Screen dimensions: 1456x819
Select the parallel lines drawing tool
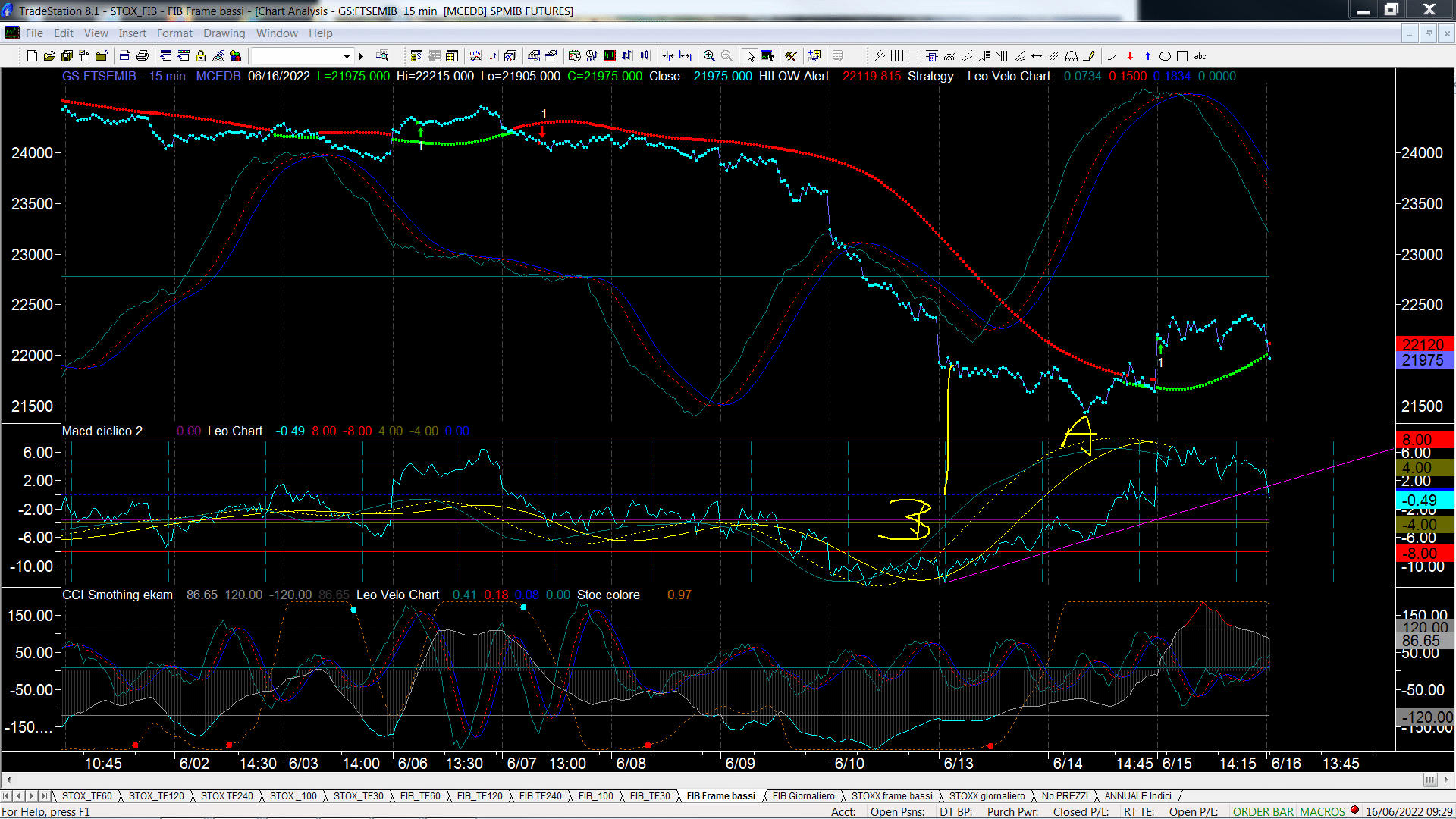[1054, 56]
